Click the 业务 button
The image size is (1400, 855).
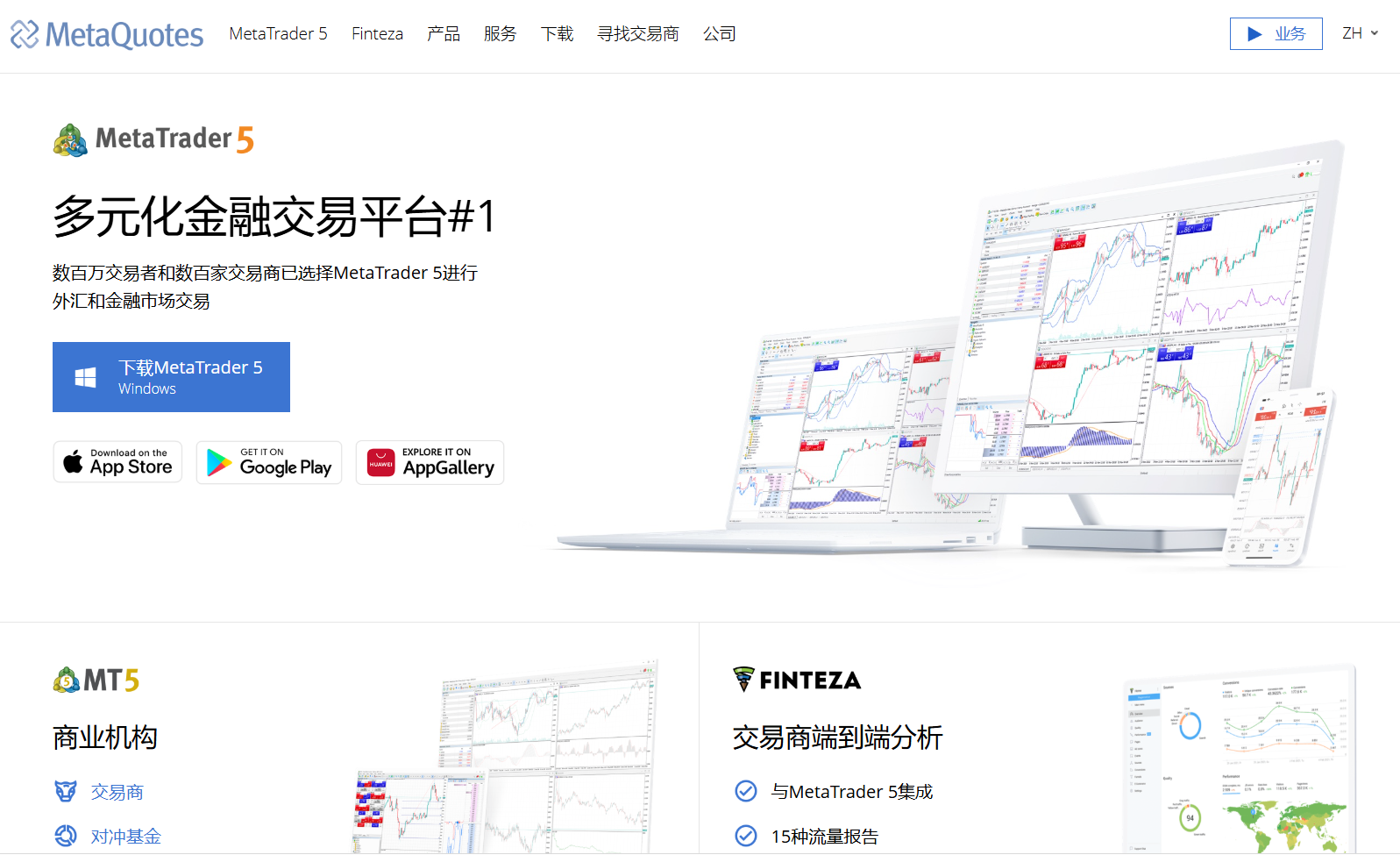(x=1276, y=33)
